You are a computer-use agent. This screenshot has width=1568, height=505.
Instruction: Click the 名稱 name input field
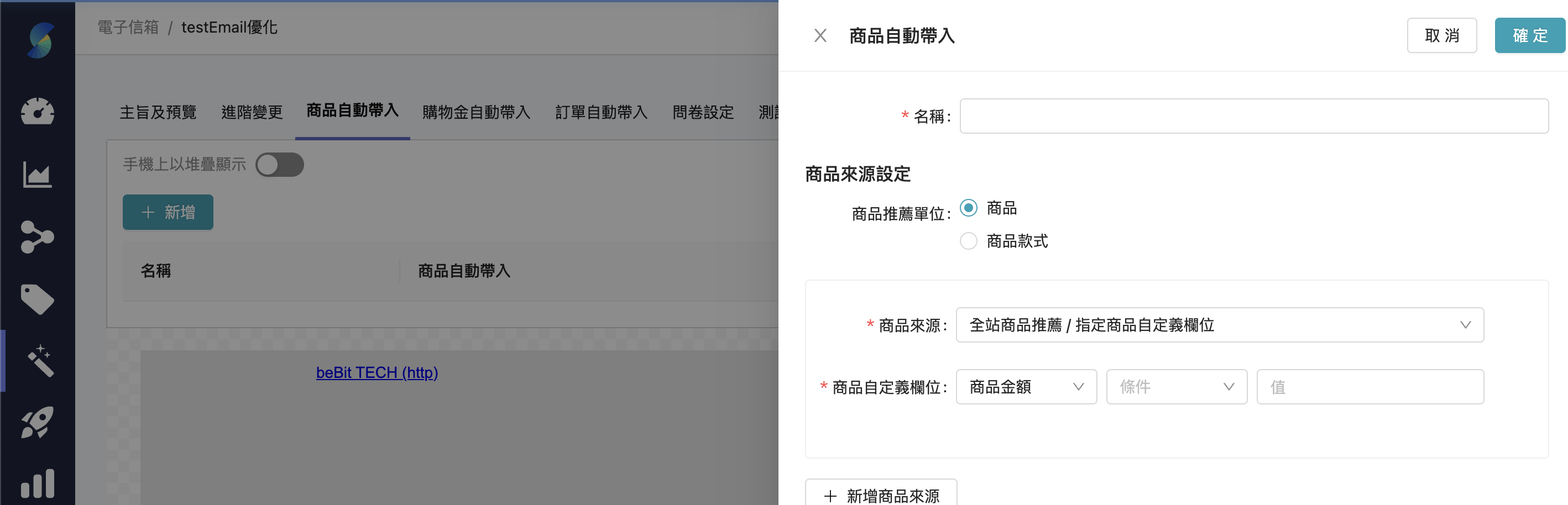coord(1254,115)
